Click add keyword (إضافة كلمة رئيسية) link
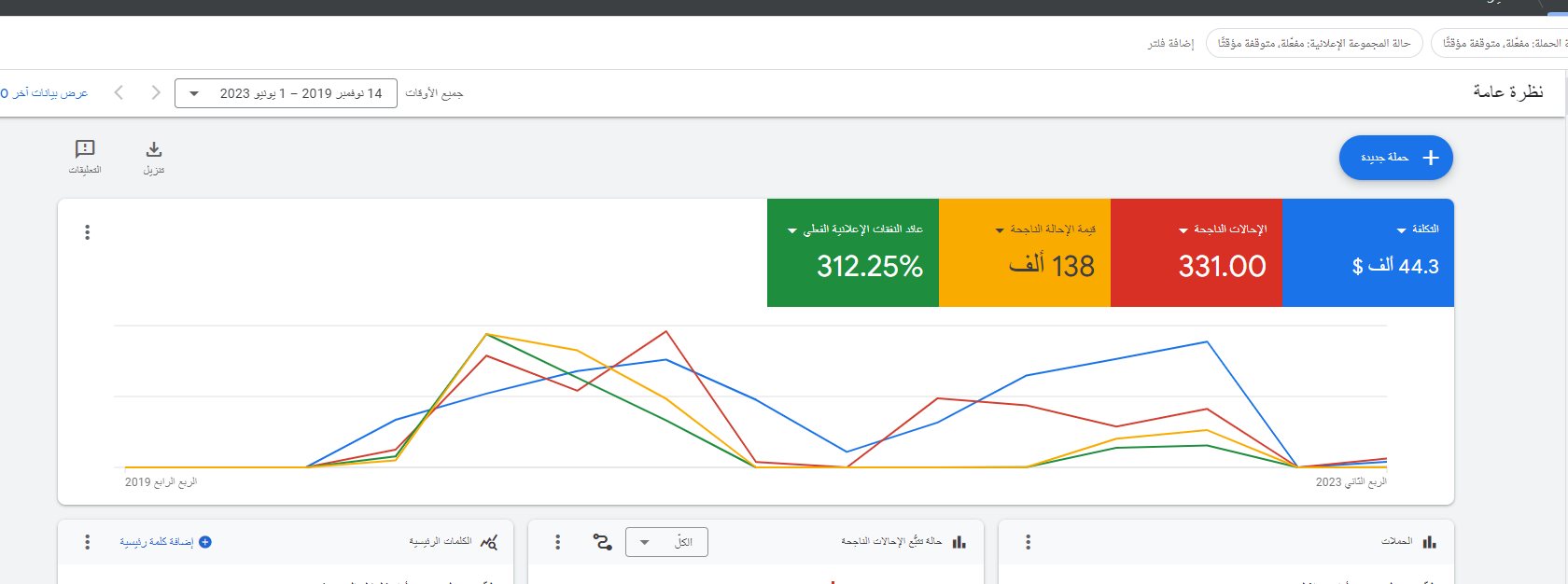Screen dimensions: 1568x584 [x=164, y=542]
